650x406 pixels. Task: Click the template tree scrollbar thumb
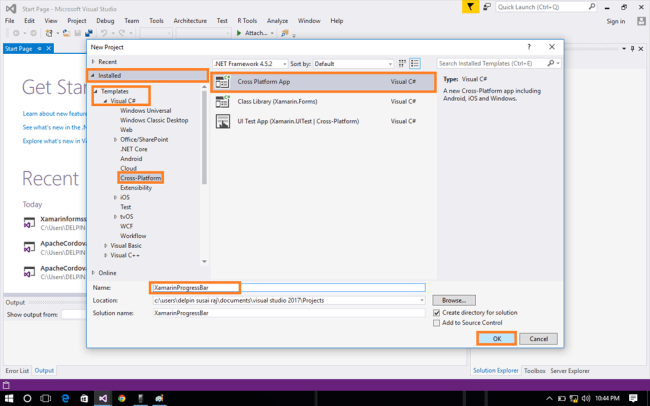204,137
